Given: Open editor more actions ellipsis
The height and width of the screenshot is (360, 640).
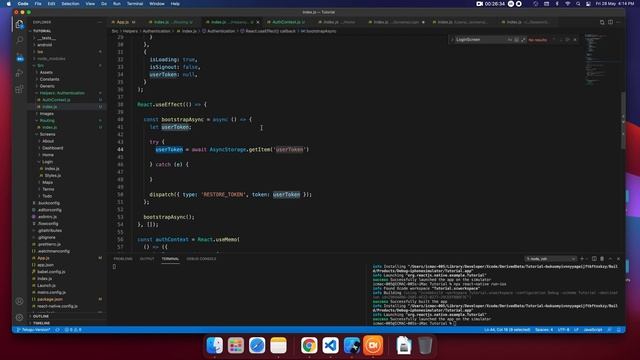Looking at the screenshot, I should coord(619,22).
